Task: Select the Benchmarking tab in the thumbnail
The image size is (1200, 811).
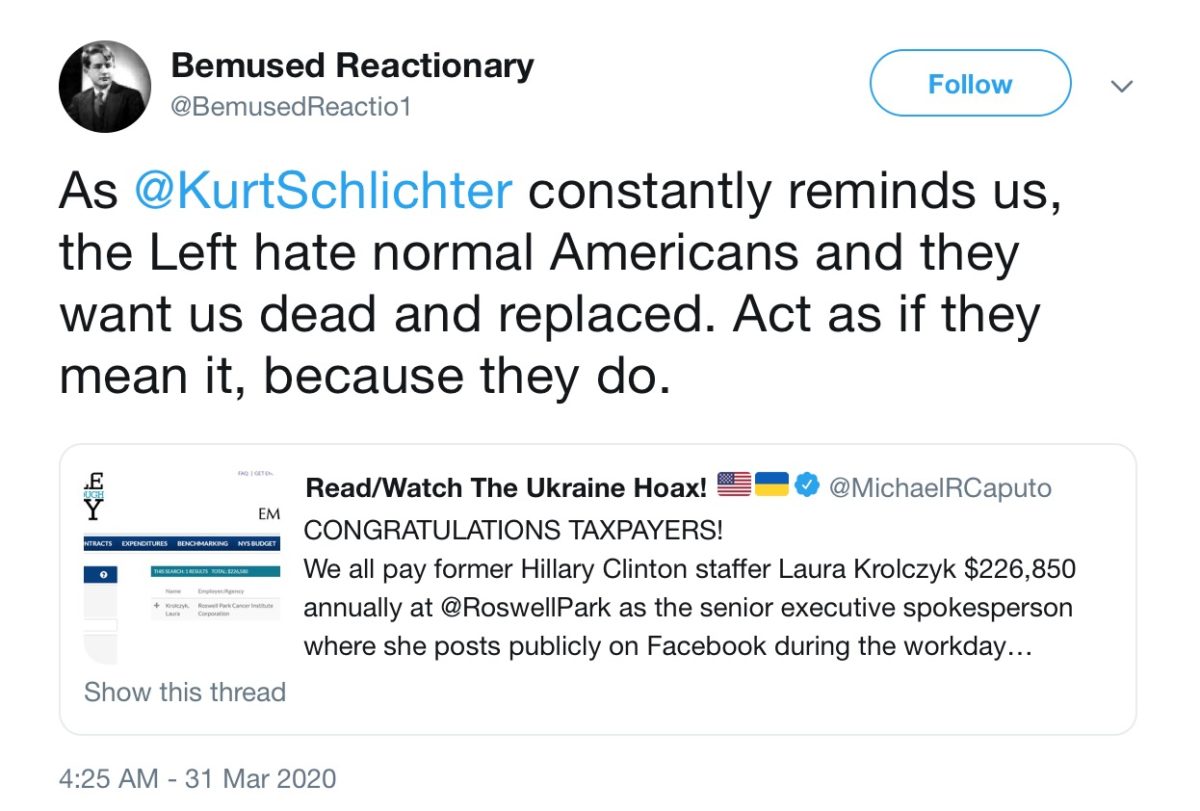Action: [x=203, y=544]
